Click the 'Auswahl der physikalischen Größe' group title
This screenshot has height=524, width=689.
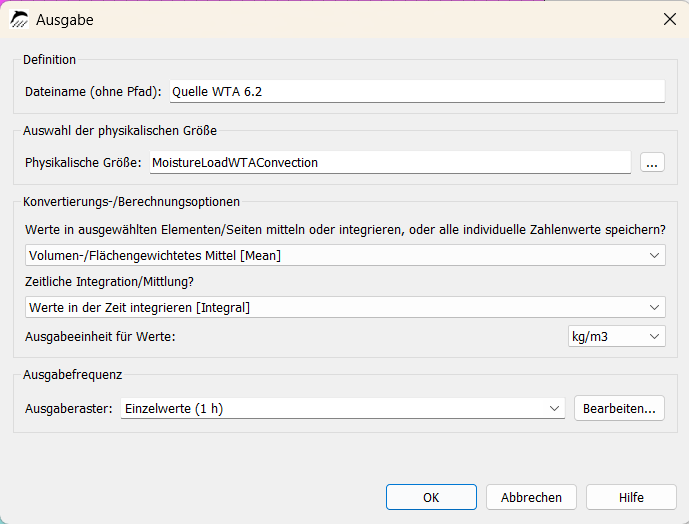[x=120, y=131]
